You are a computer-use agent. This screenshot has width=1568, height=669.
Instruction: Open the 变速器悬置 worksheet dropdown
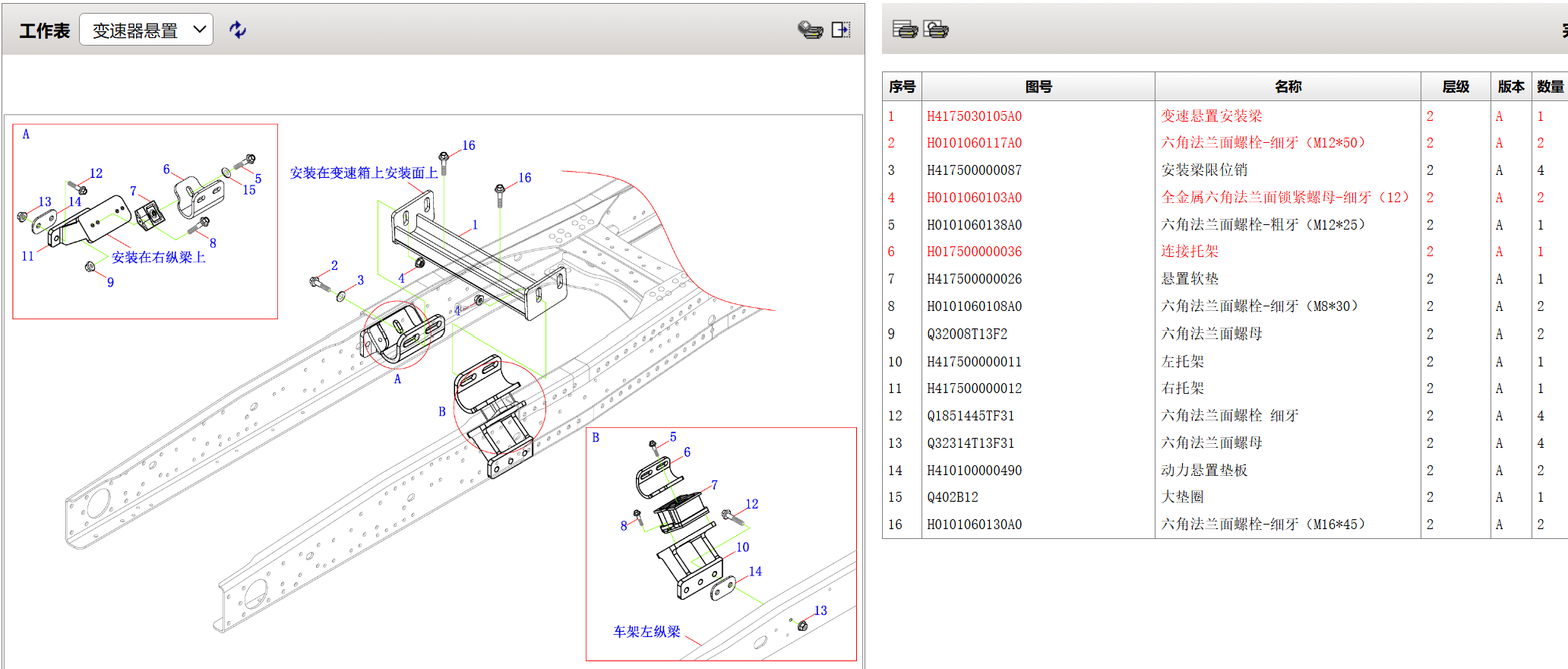point(146,30)
